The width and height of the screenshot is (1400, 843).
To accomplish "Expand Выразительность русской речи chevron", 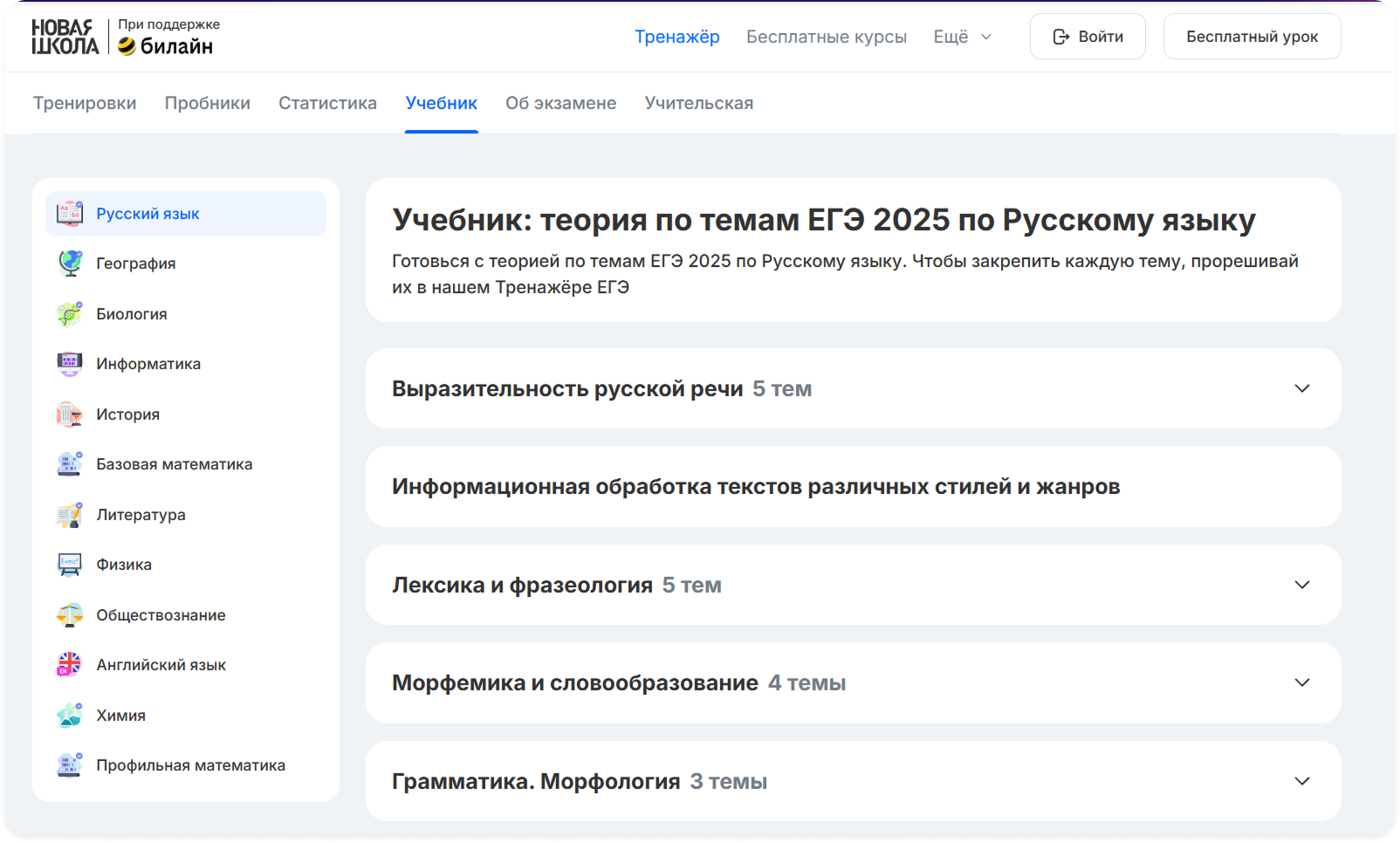I will tap(1302, 388).
